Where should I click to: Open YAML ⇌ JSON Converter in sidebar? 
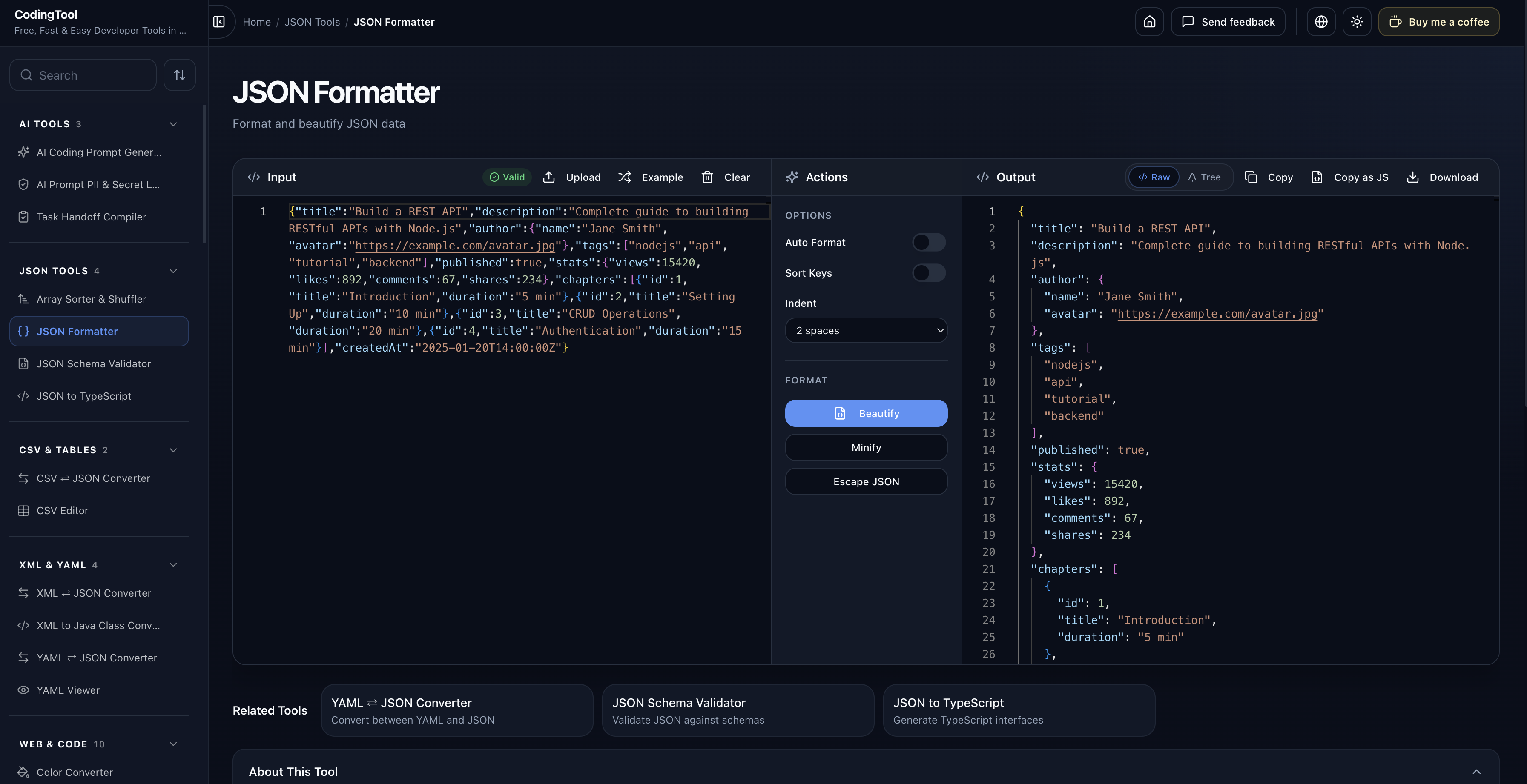coord(99,658)
